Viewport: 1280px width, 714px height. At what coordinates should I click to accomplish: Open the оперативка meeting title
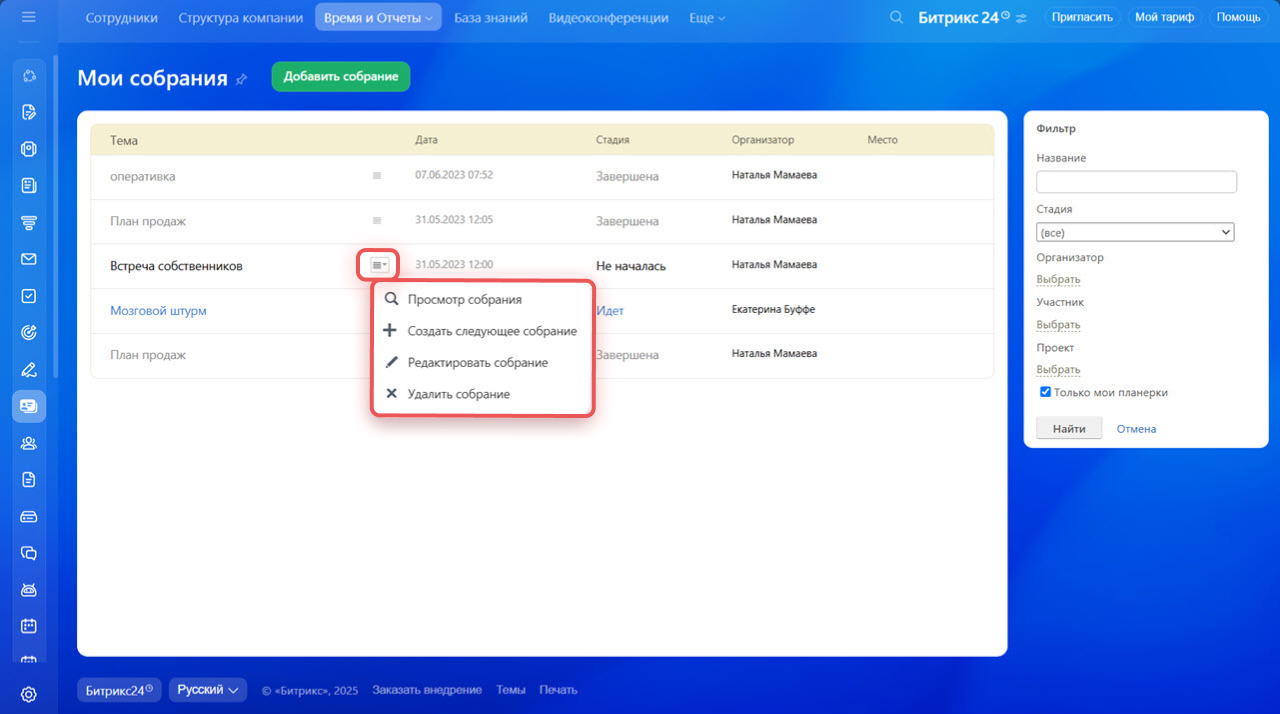[x=143, y=177]
